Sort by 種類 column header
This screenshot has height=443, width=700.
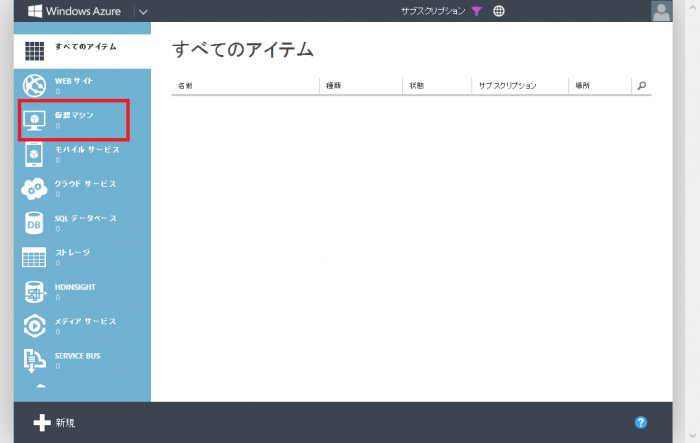tap(333, 86)
